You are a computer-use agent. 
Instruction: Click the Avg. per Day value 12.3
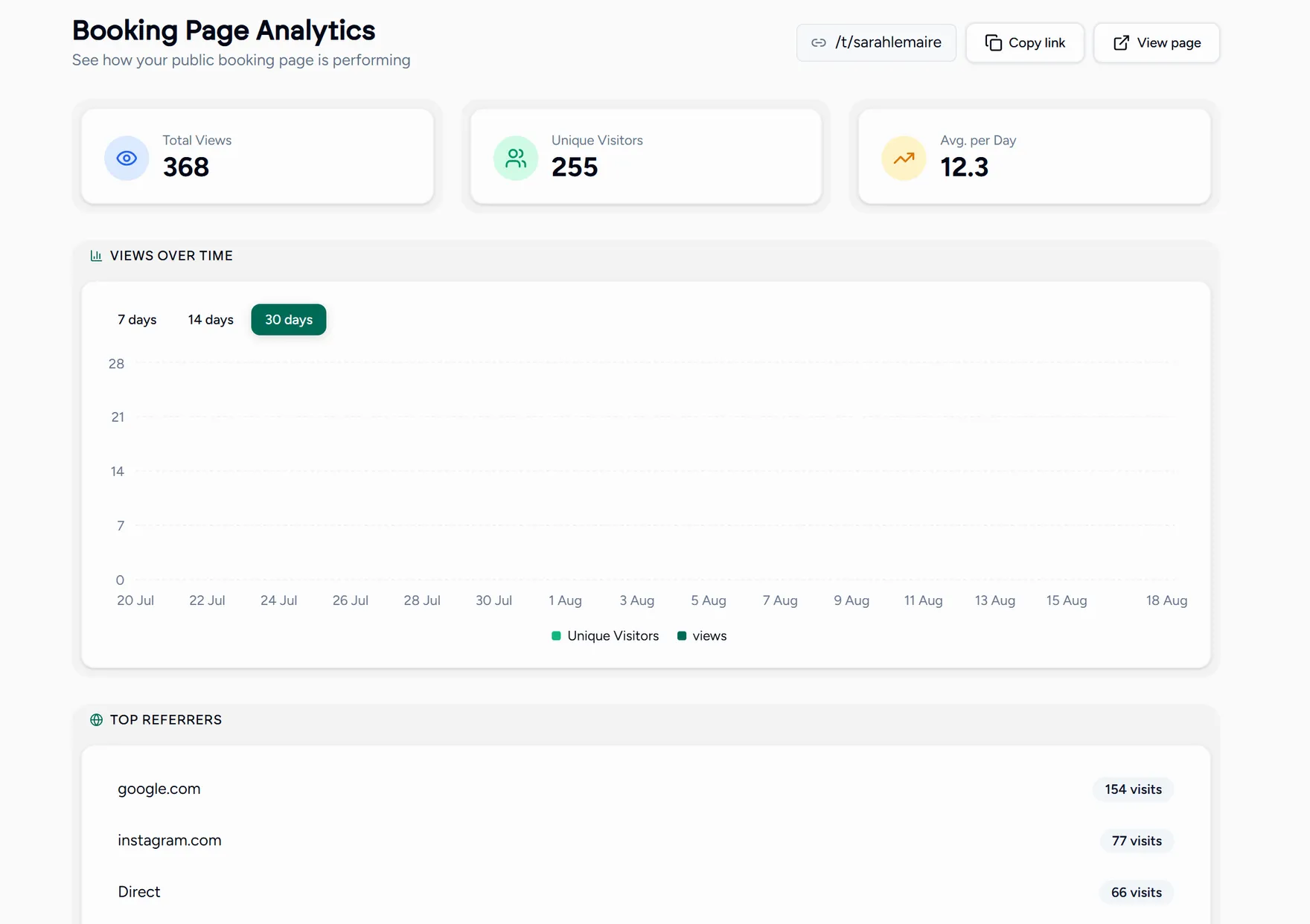click(964, 167)
